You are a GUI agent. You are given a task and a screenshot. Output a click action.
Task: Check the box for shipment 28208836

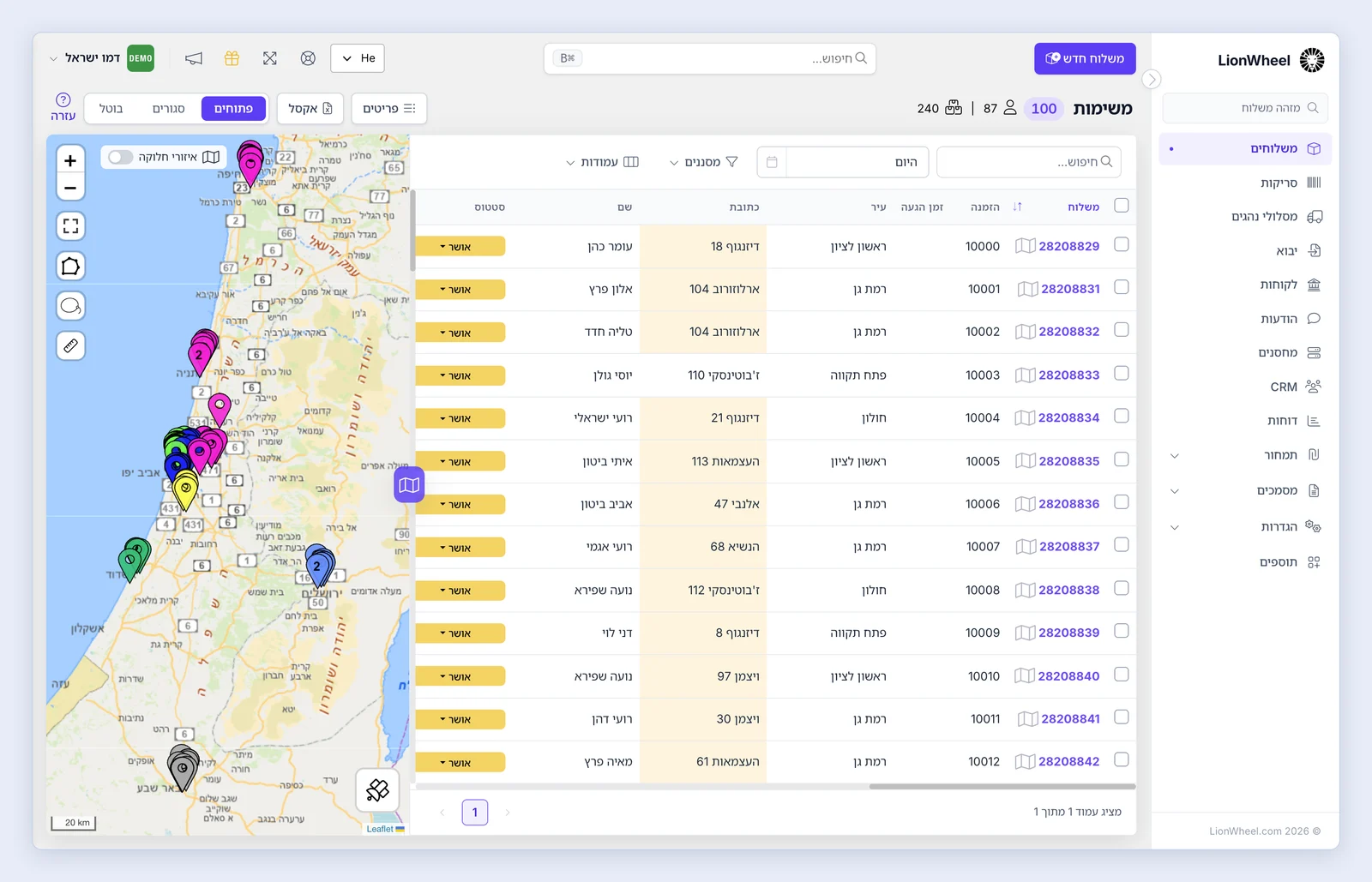(1121, 502)
